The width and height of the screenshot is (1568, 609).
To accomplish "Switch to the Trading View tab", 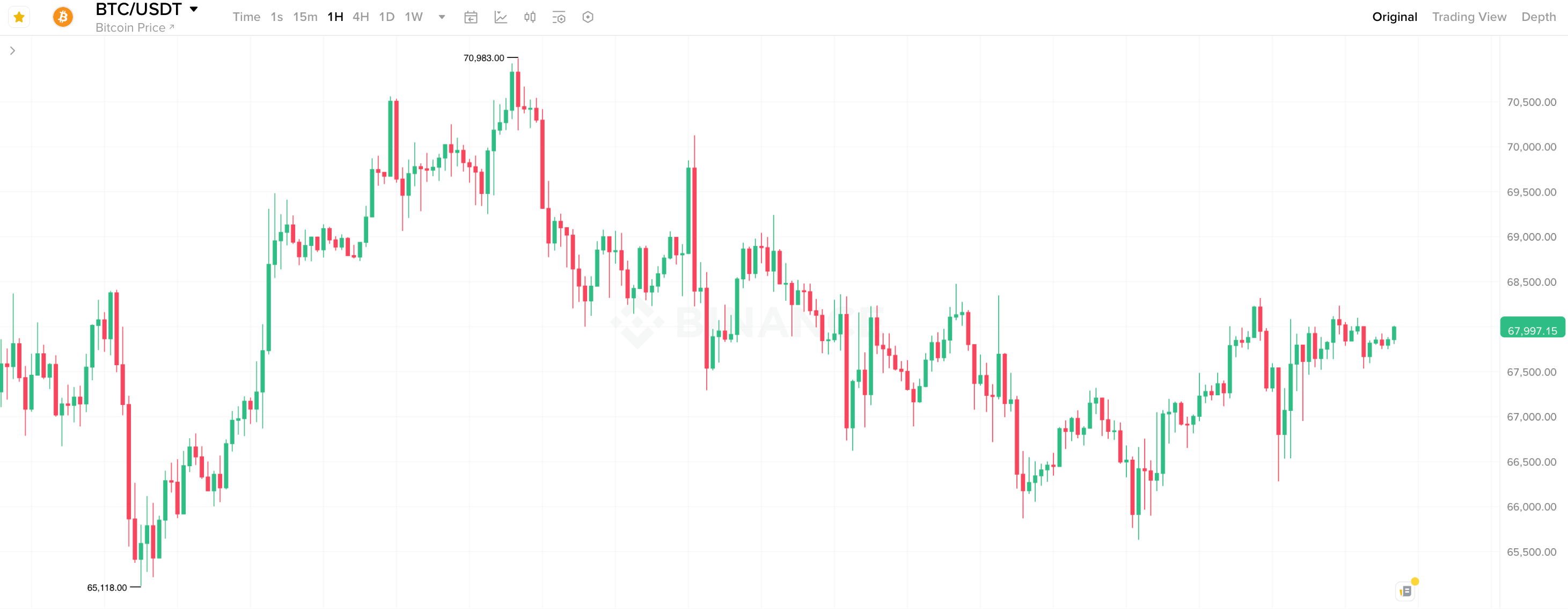I will [1468, 17].
